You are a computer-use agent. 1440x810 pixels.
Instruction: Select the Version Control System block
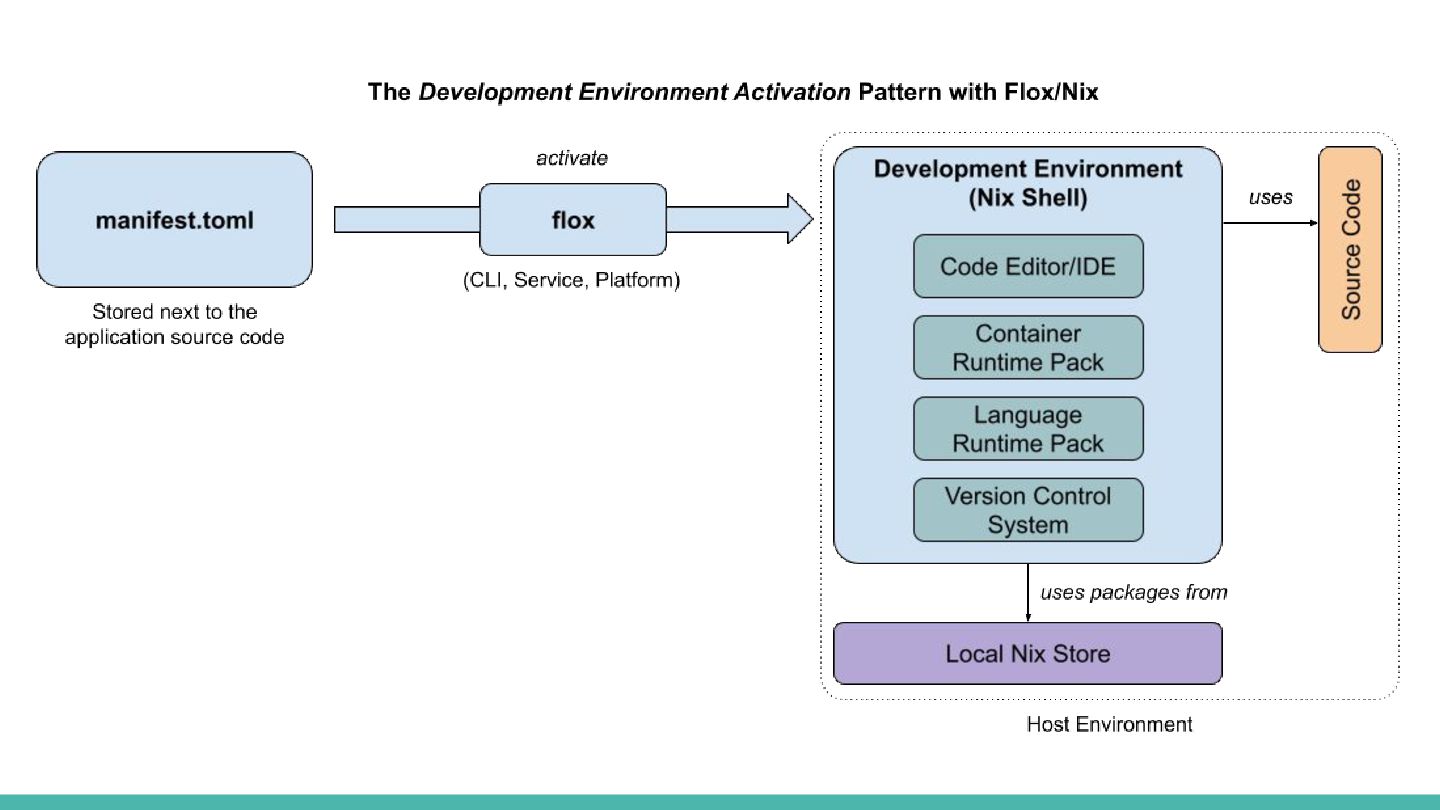(1028, 510)
